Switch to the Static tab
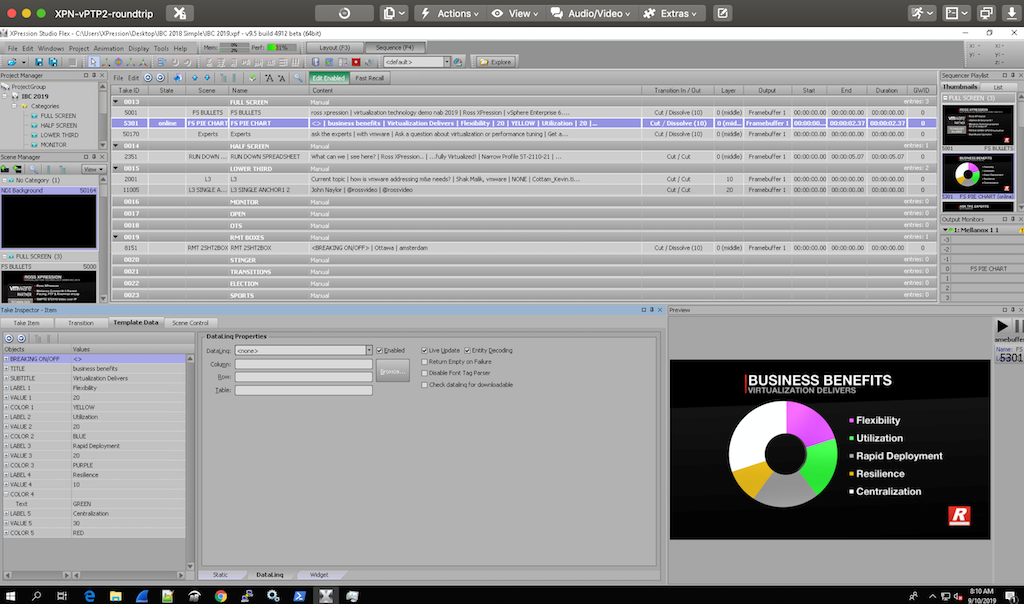Image resolution: width=1024 pixels, height=604 pixels. [221, 575]
